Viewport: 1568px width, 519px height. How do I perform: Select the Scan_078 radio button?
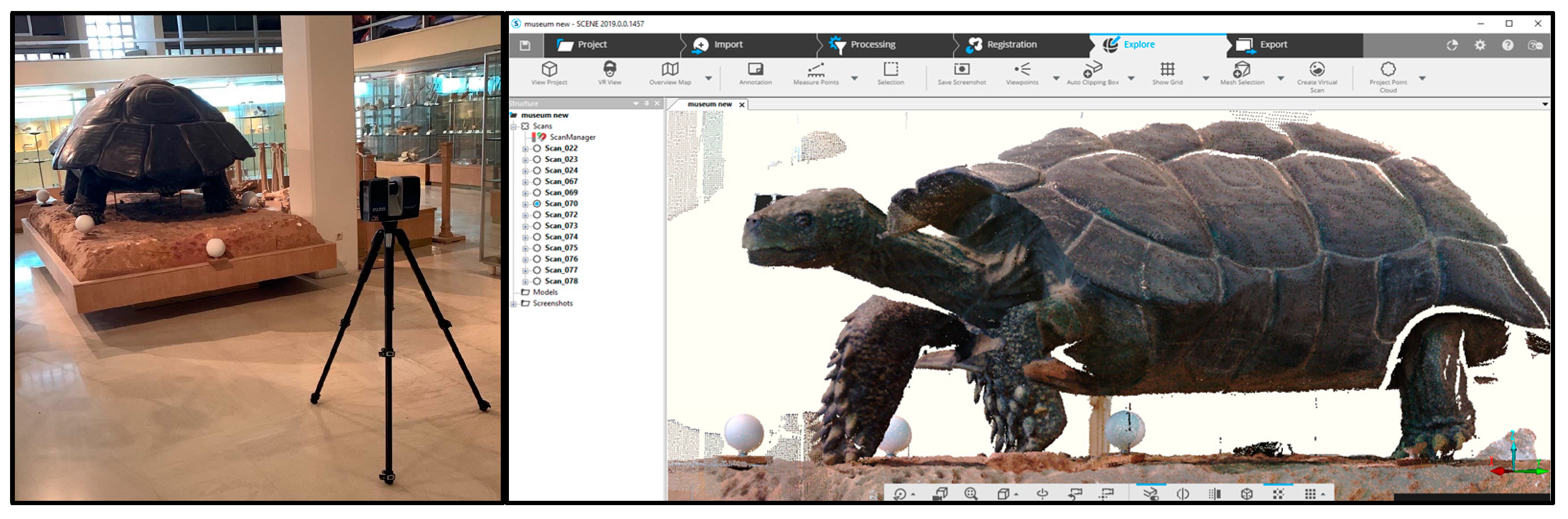point(537,282)
